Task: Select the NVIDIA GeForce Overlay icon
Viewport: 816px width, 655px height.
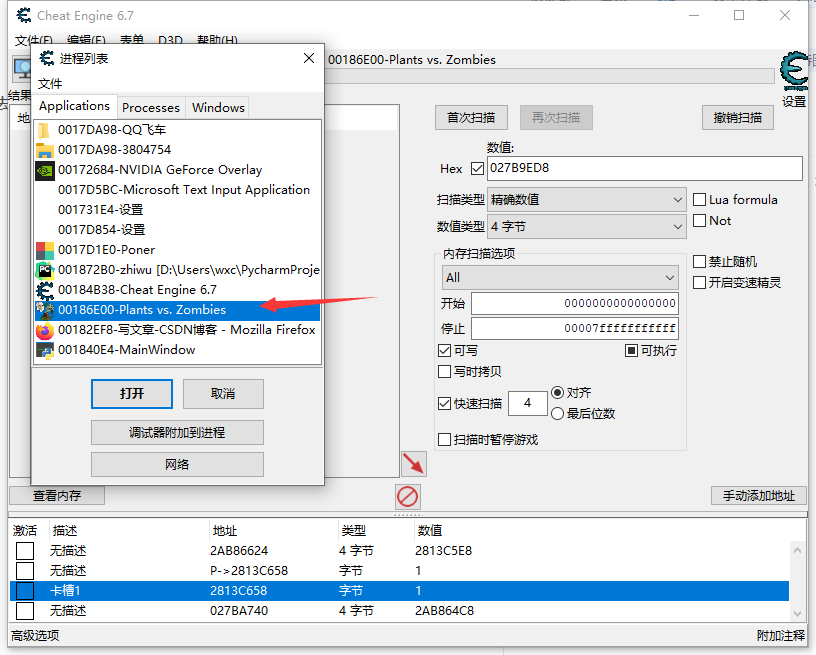Action: 45,170
